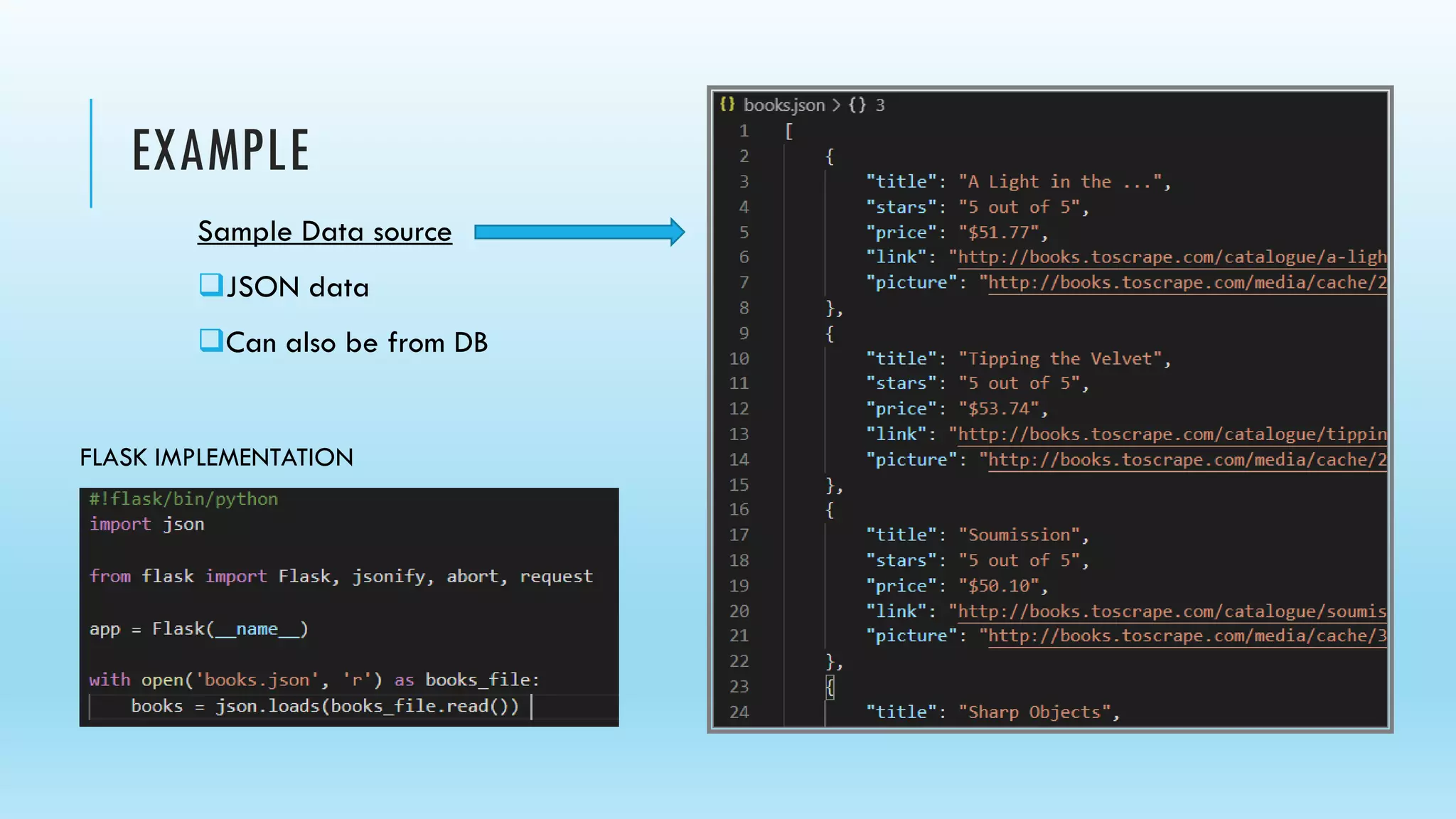The width and height of the screenshot is (1456, 819).
Task: Click the FLASK IMPLEMENTATION label
Action: point(217,457)
